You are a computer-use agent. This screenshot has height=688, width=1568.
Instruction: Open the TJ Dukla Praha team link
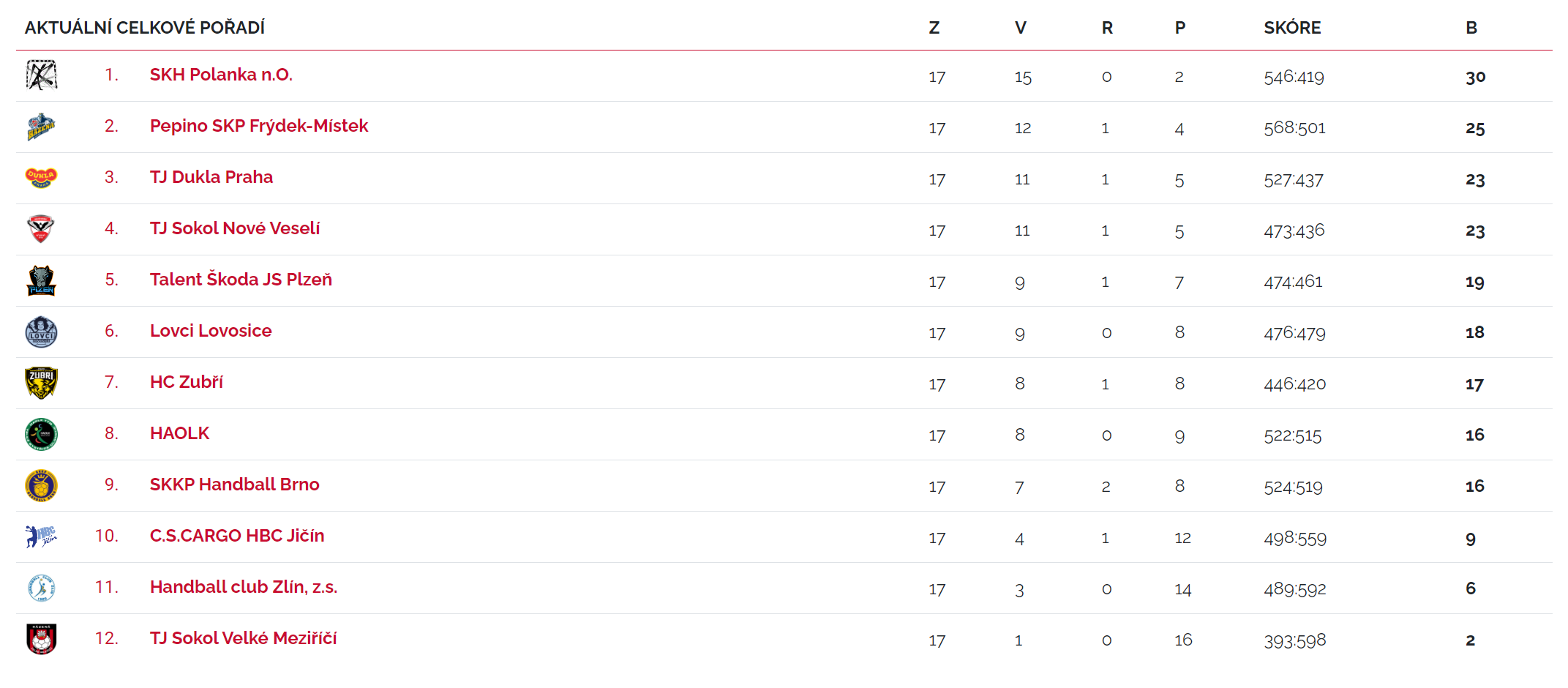211,177
